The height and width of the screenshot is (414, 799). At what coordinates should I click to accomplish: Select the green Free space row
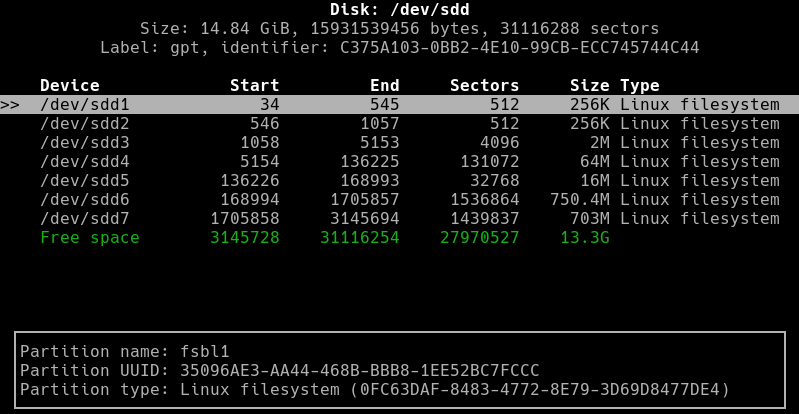(325, 238)
